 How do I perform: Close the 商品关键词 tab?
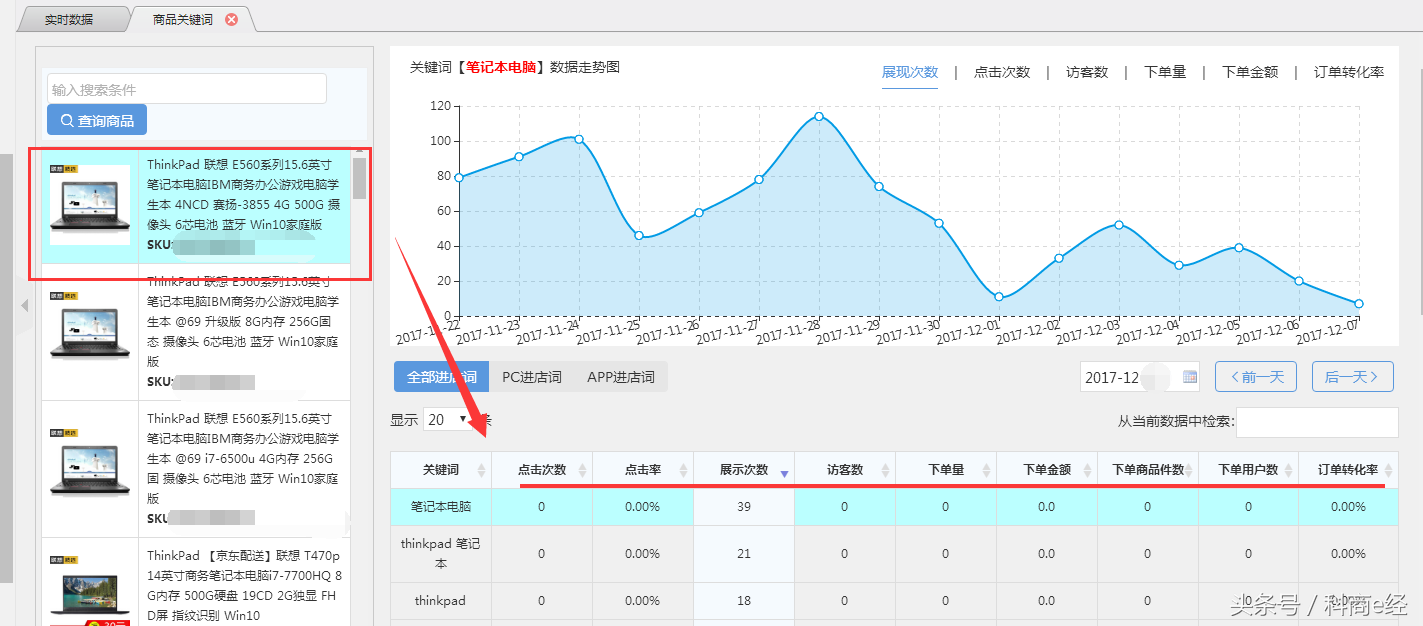pos(231,19)
